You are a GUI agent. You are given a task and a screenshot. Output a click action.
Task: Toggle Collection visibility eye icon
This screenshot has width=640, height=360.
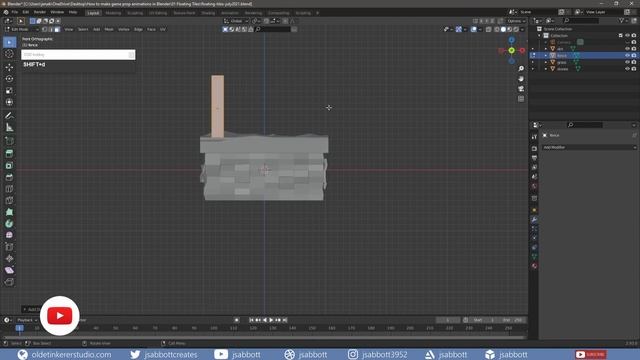coord(627,36)
